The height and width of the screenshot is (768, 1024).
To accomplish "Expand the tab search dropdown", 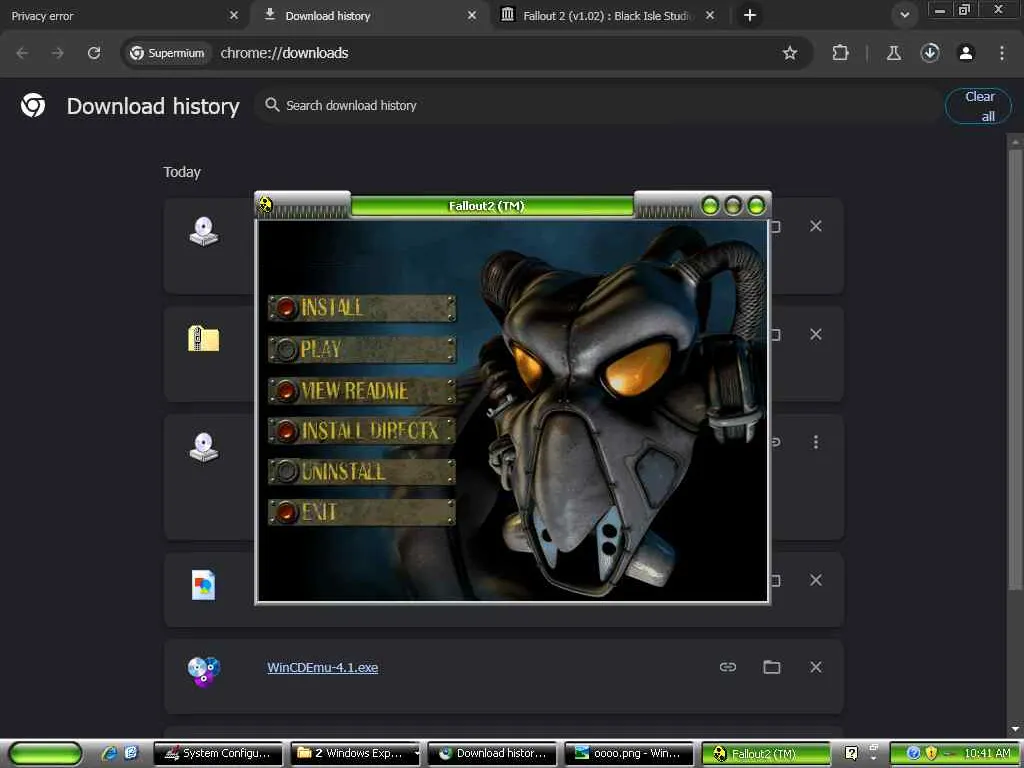I will [904, 15].
